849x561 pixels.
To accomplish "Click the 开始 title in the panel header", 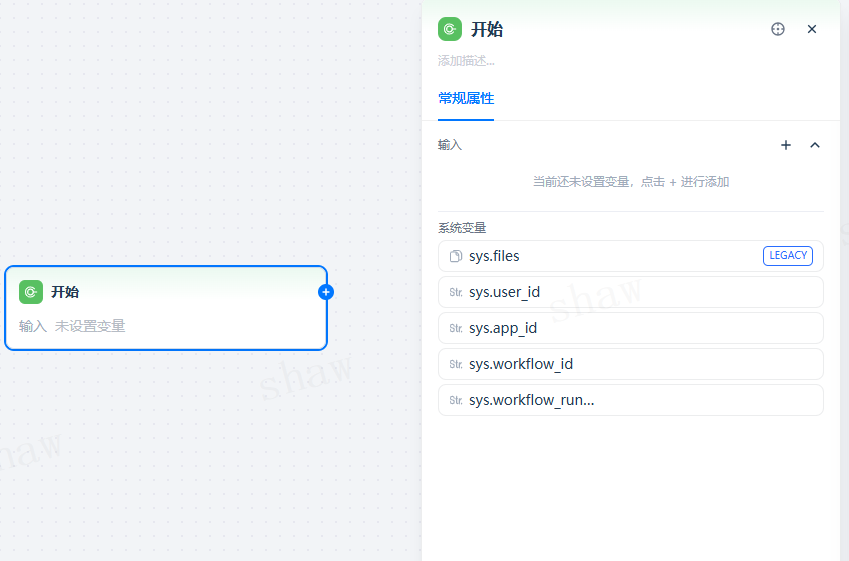I will [487, 29].
